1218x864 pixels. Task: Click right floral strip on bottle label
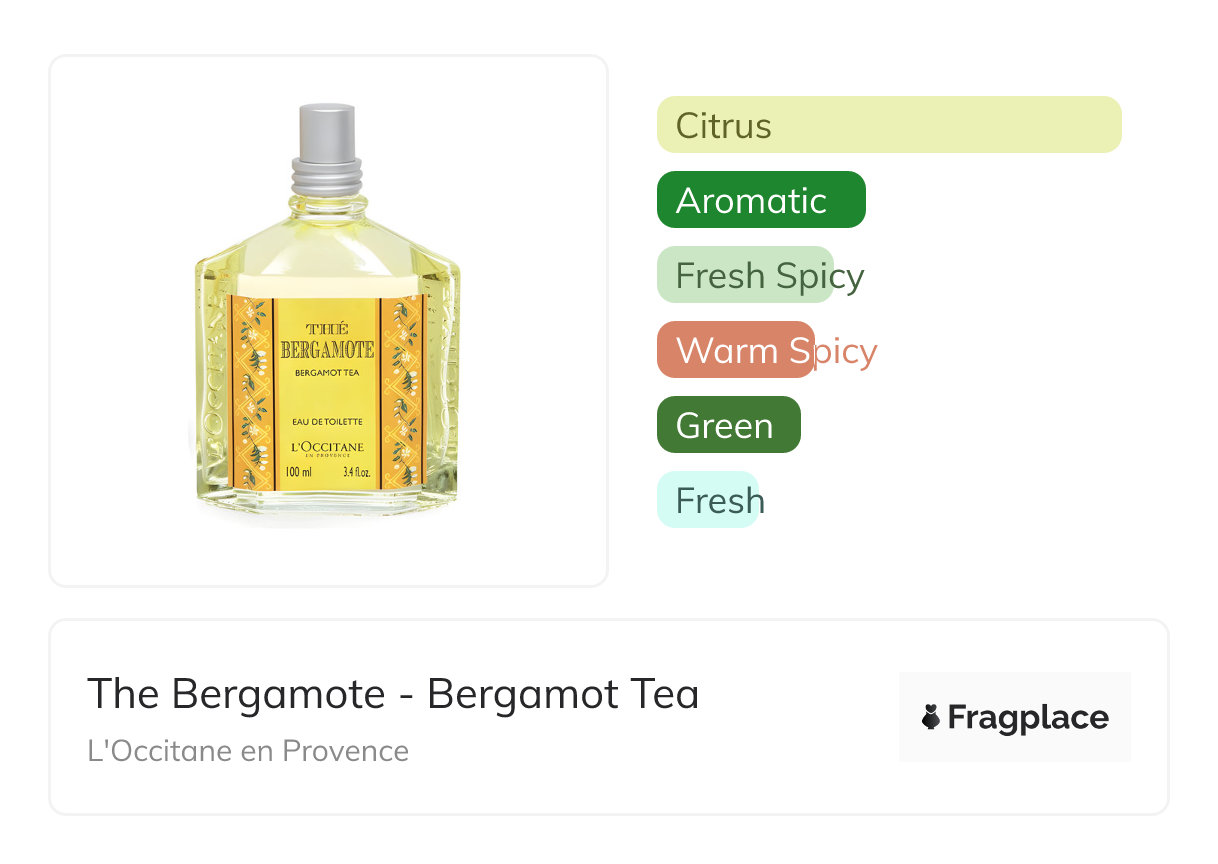(x=402, y=393)
